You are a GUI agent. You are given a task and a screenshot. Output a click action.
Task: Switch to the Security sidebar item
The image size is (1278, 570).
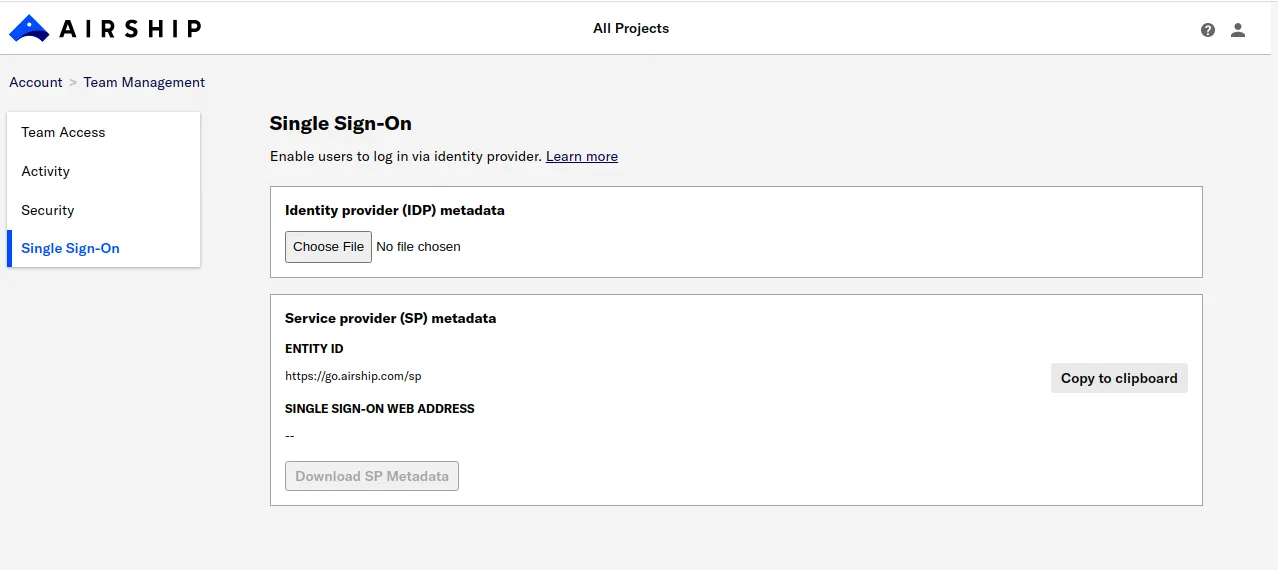click(48, 210)
